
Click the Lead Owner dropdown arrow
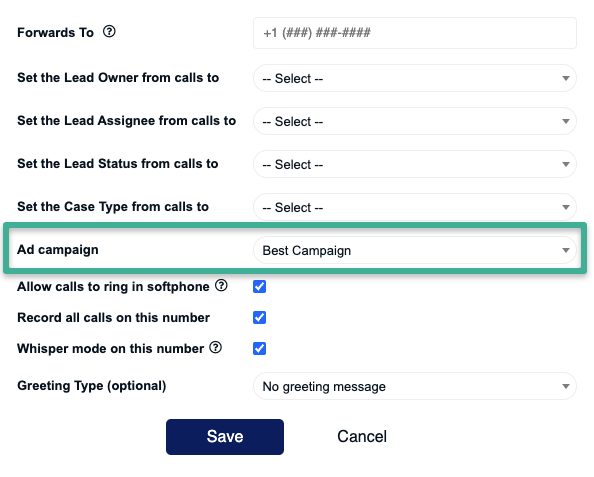coord(566,78)
